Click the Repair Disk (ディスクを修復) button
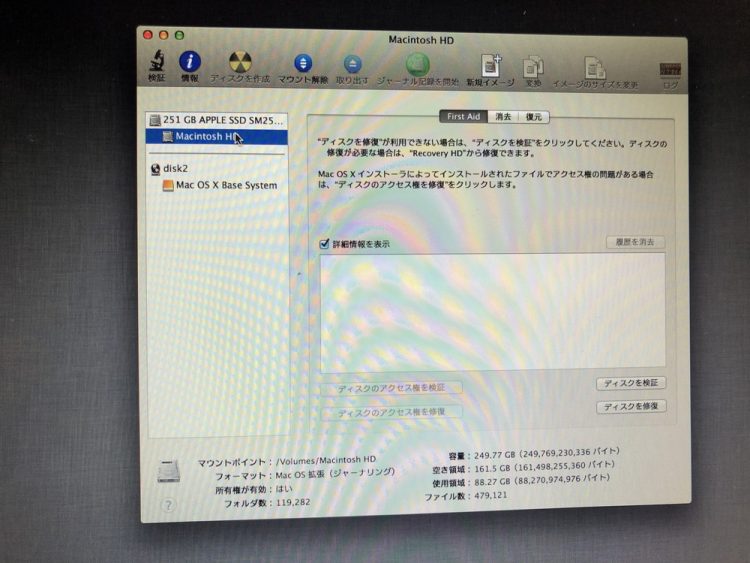Viewport: 750px width, 563px height. (631, 407)
